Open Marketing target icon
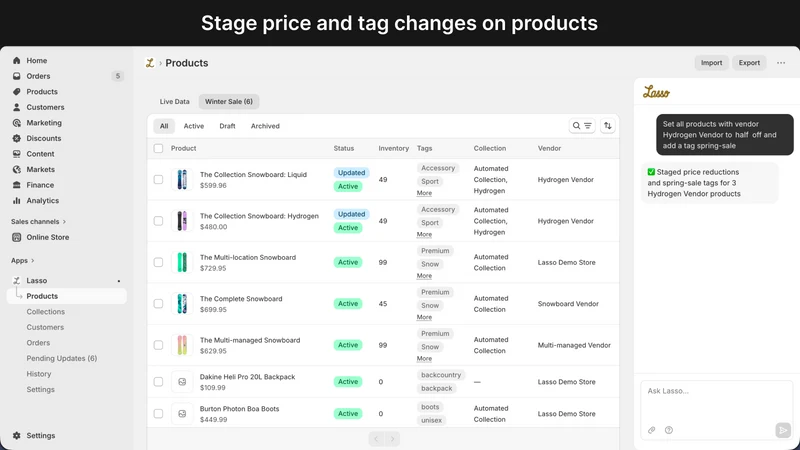This screenshot has width=800, height=450. coord(16,122)
